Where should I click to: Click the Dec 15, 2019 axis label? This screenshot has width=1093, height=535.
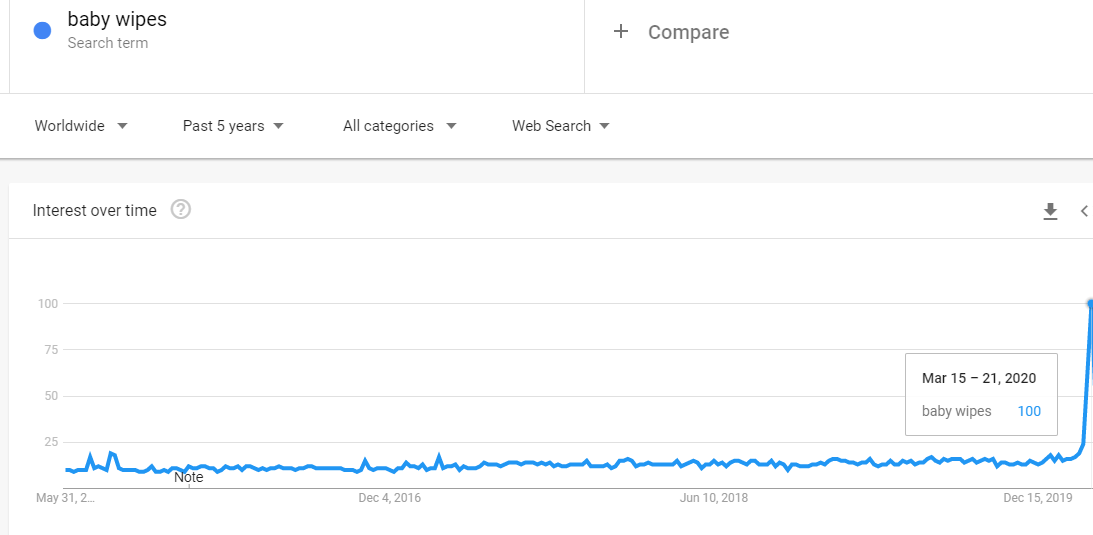(x=1038, y=497)
